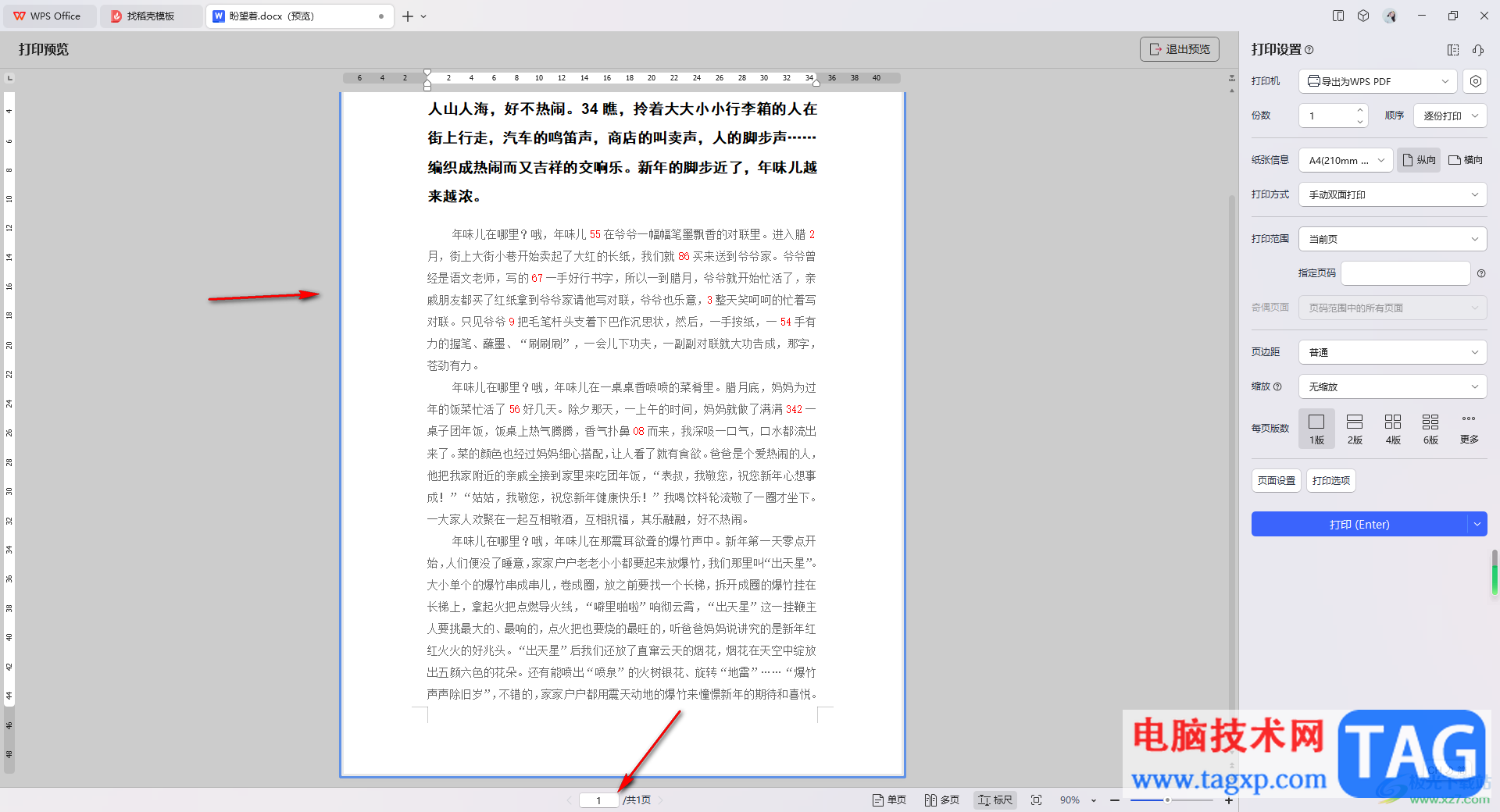Click the fit-to-window zoom icon
Screen dimensions: 1500x812
pyautogui.click(x=1037, y=800)
